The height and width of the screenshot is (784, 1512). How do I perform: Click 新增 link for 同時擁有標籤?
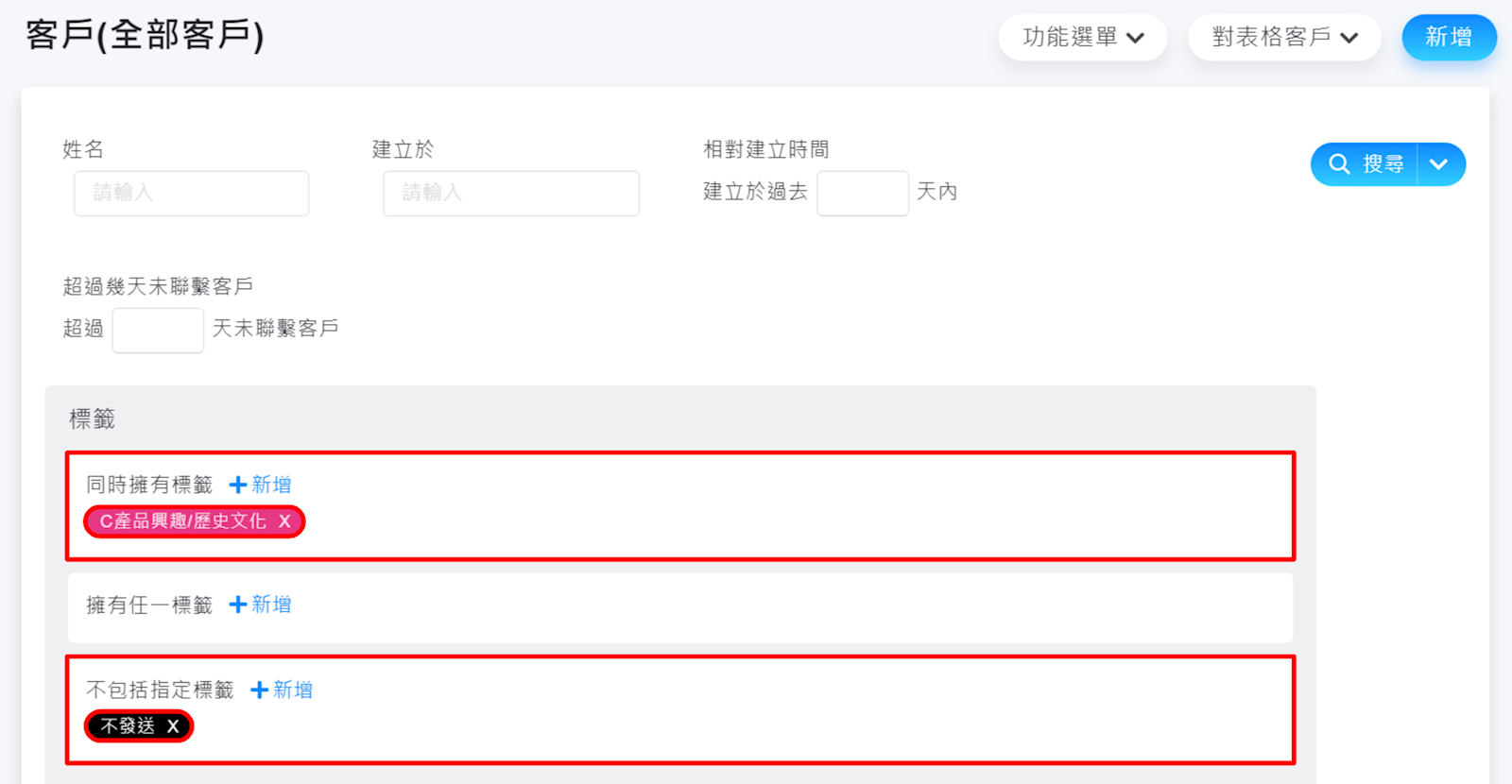[x=272, y=486]
